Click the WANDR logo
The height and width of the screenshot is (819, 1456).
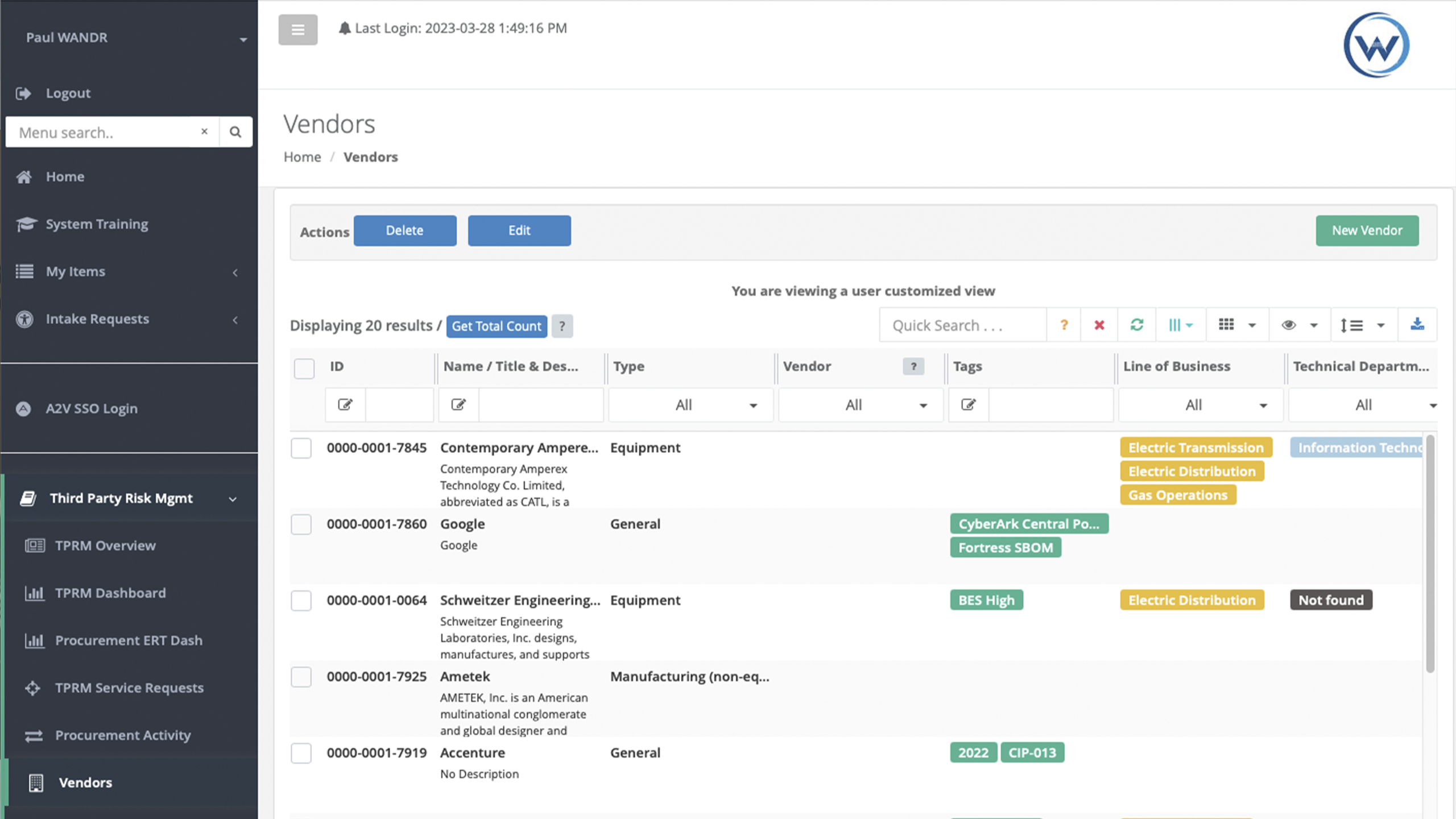pyautogui.click(x=1376, y=45)
